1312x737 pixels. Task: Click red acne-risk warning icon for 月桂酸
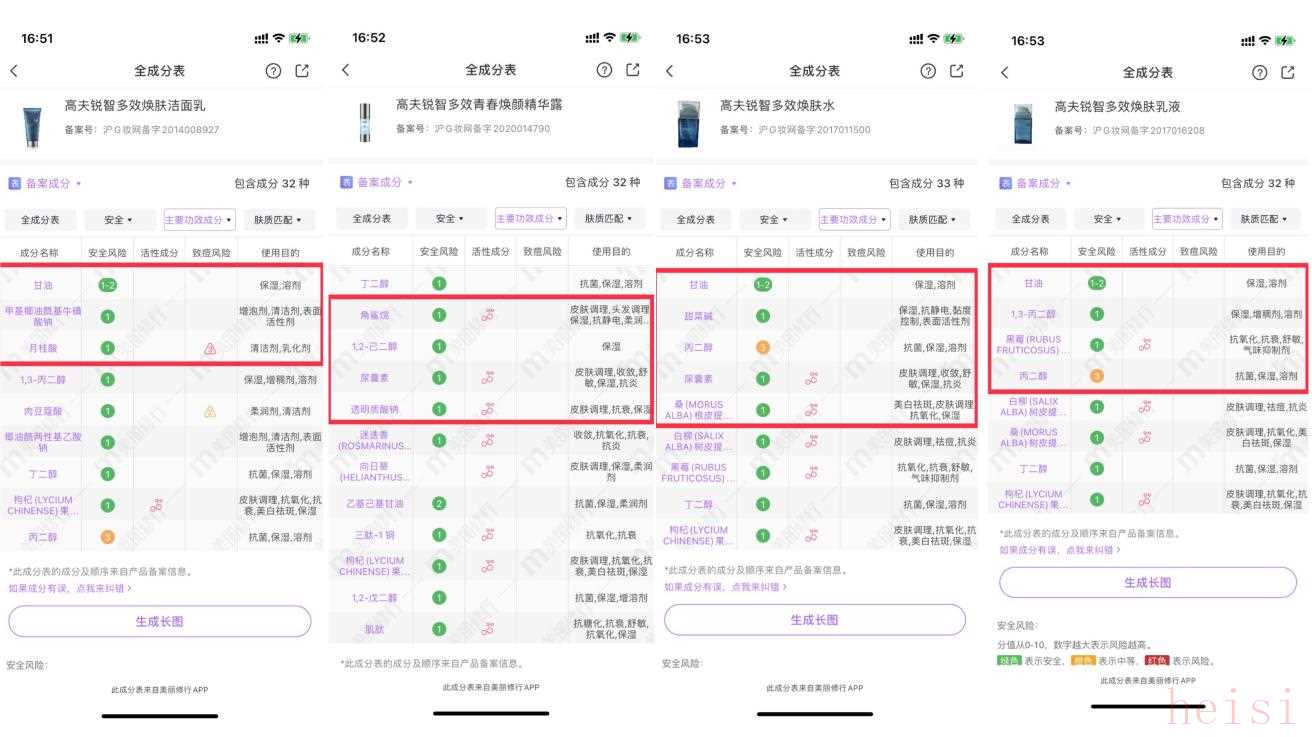tap(210, 349)
